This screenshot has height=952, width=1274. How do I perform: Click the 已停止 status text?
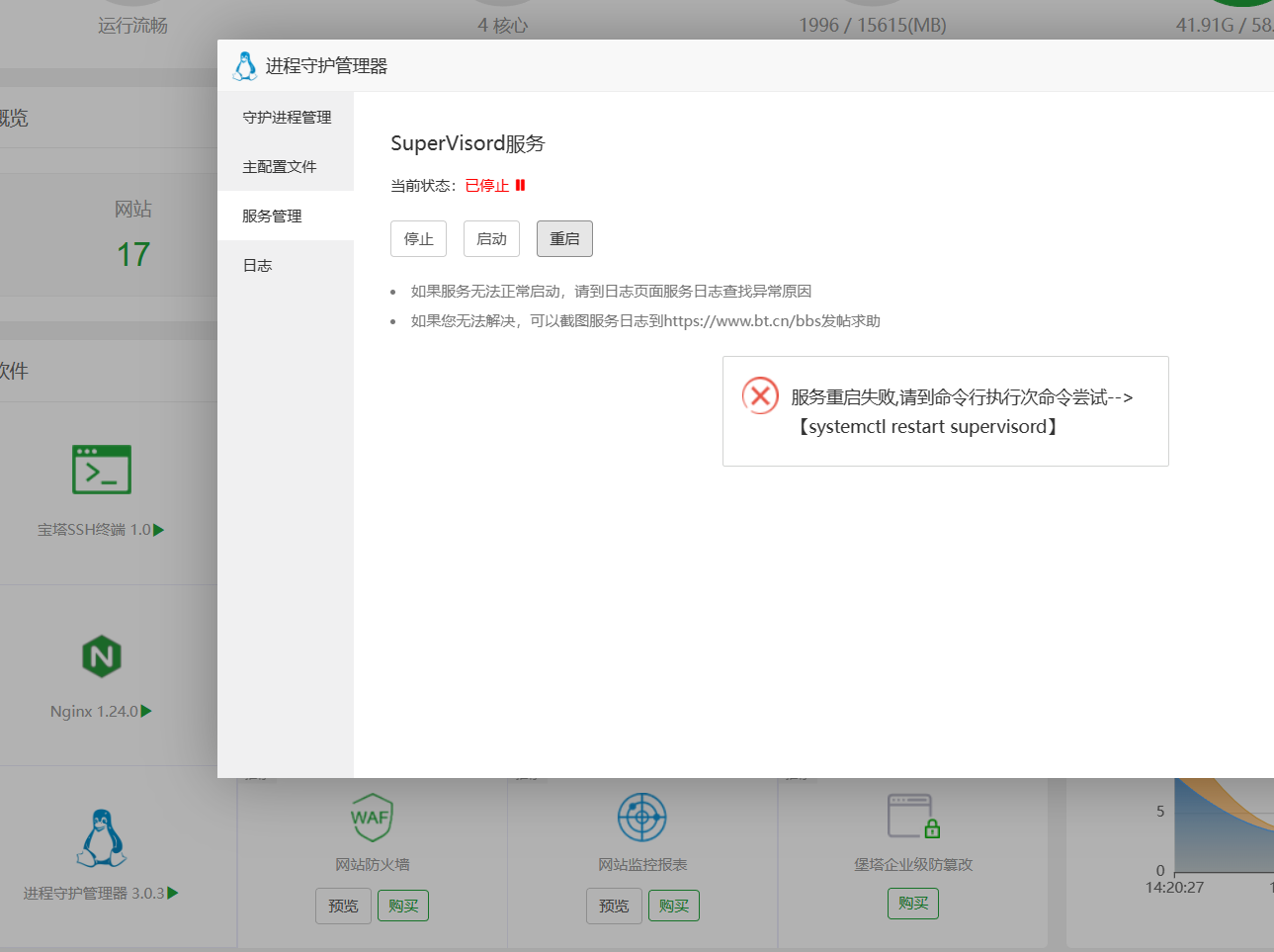tap(487, 186)
